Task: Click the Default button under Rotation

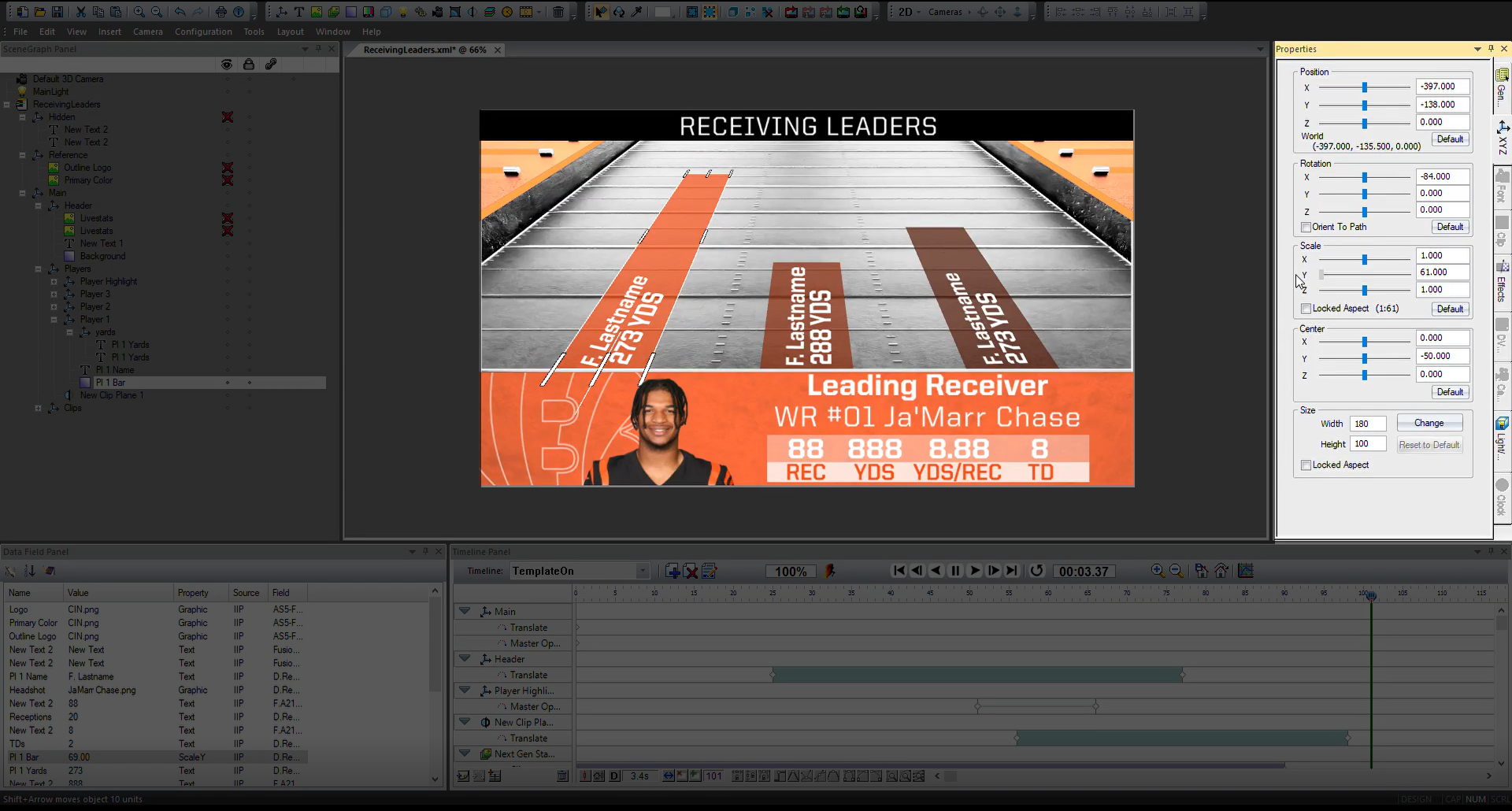Action: pyautogui.click(x=1450, y=227)
